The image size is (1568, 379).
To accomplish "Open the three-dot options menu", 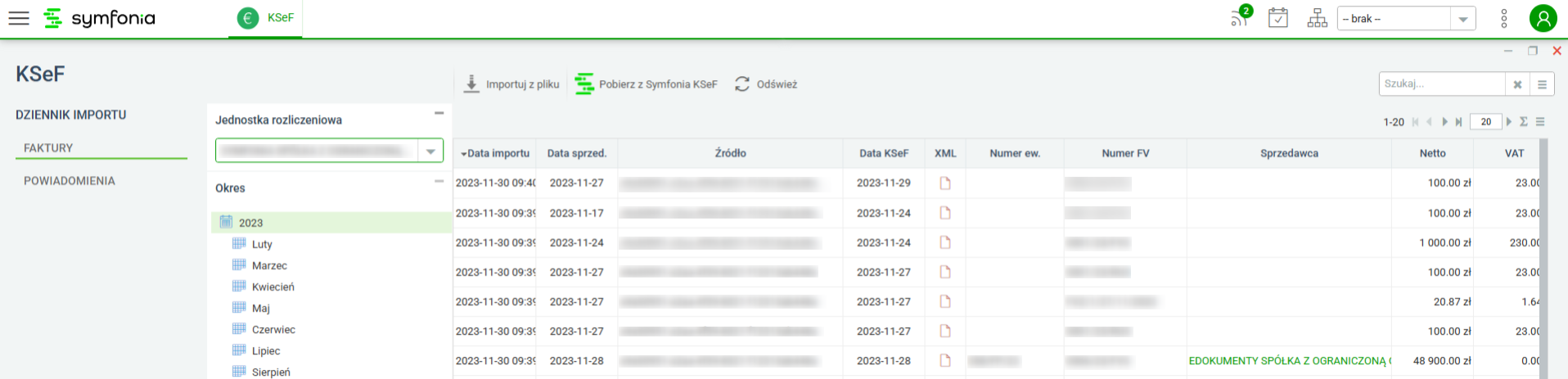I will click(x=1503, y=18).
